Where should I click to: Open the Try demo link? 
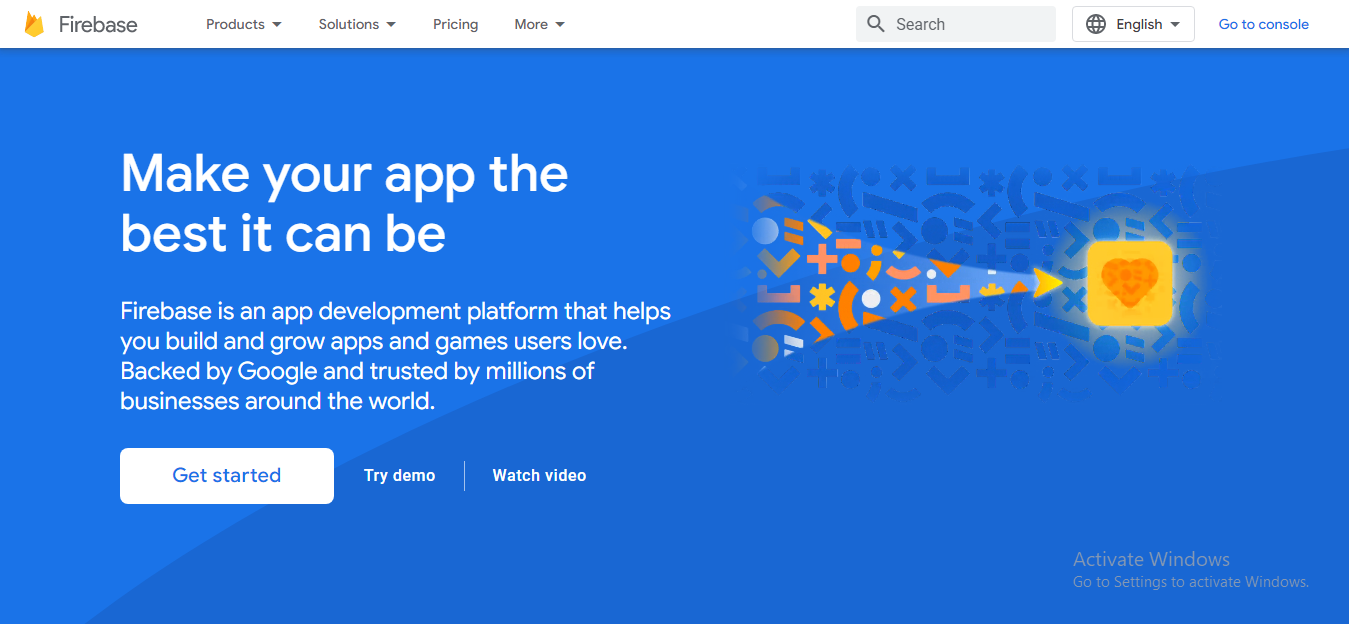[x=400, y=476]
